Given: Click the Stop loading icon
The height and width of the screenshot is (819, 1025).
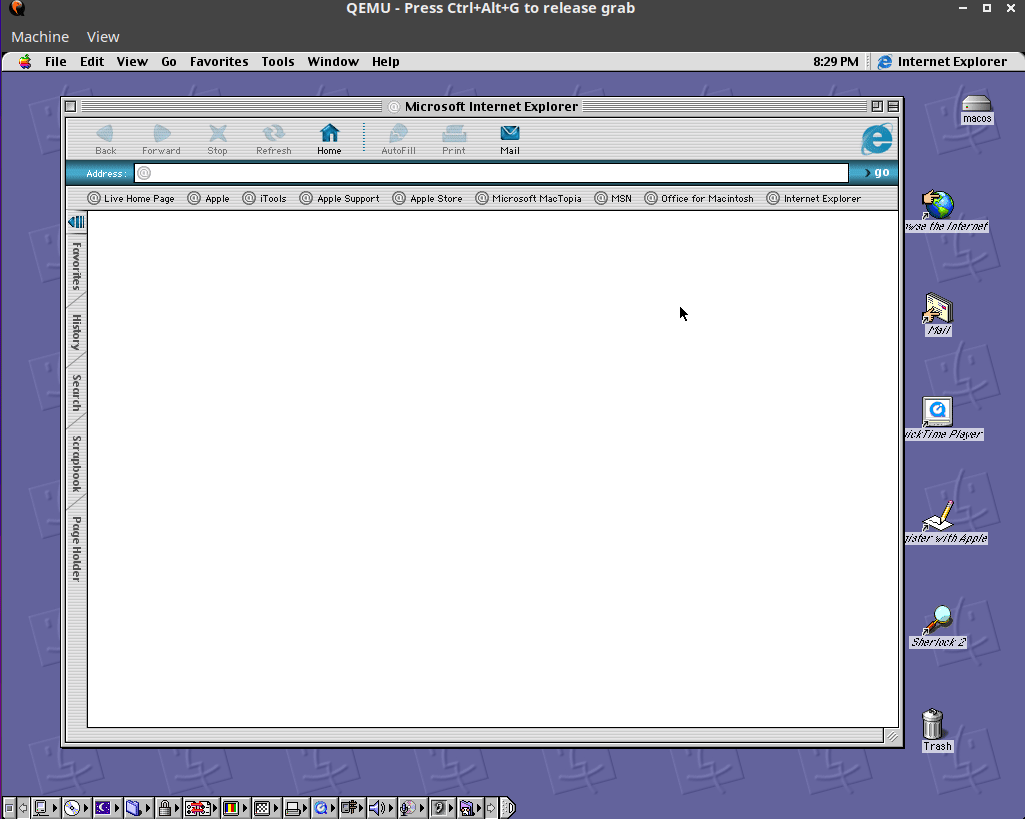Looking at the screenshot, I should coord(218,140).
